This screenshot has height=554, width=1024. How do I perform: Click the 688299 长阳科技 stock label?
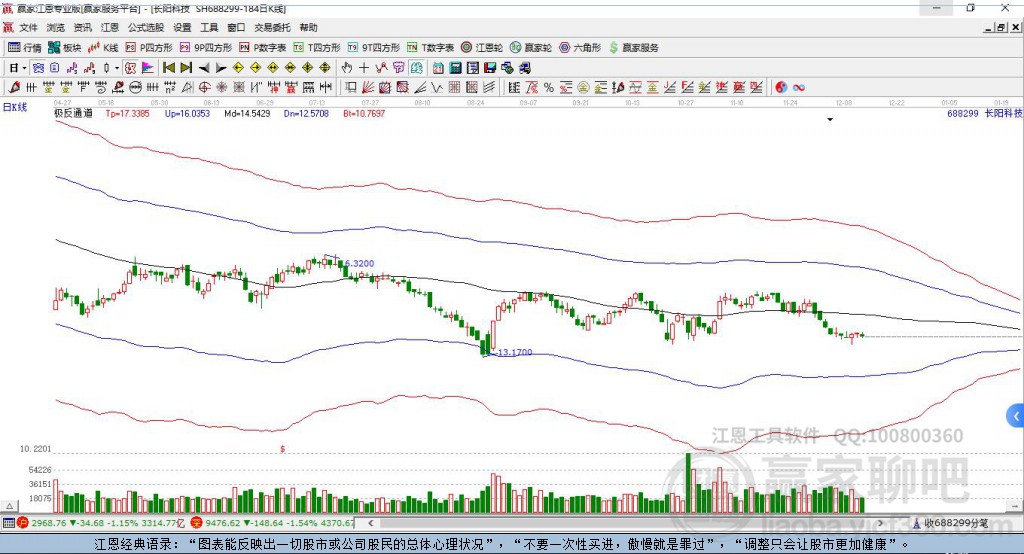coord(984,113)
